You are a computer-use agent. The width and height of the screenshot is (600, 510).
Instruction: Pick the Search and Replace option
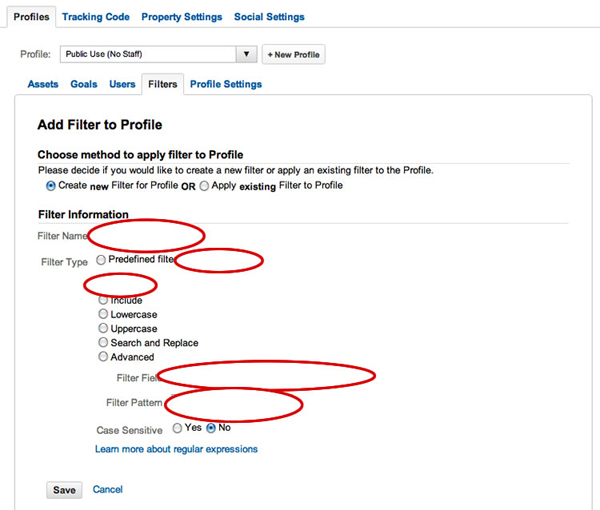click(103, 342)
